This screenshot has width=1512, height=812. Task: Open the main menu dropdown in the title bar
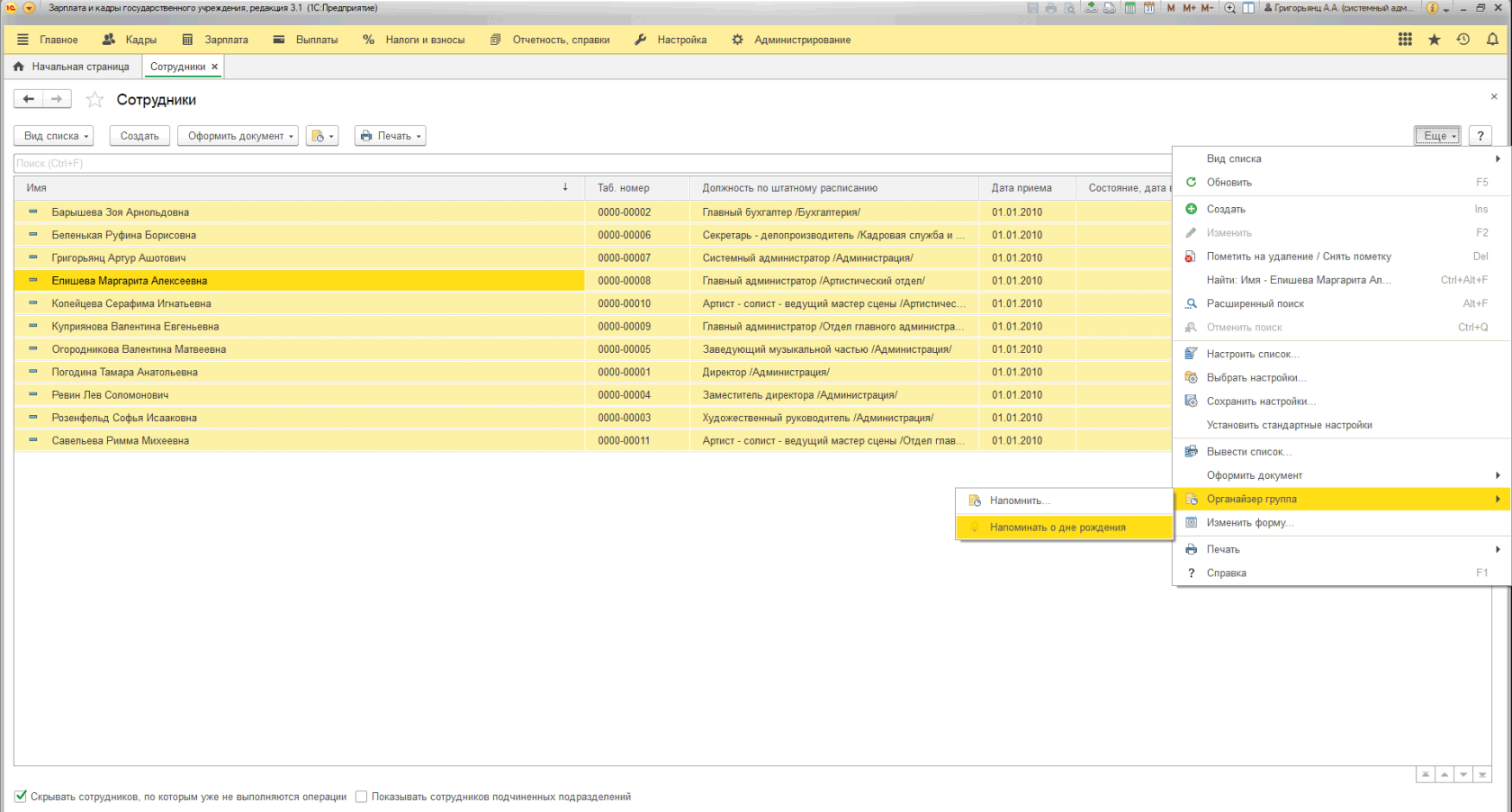click(x=29, y=8)
